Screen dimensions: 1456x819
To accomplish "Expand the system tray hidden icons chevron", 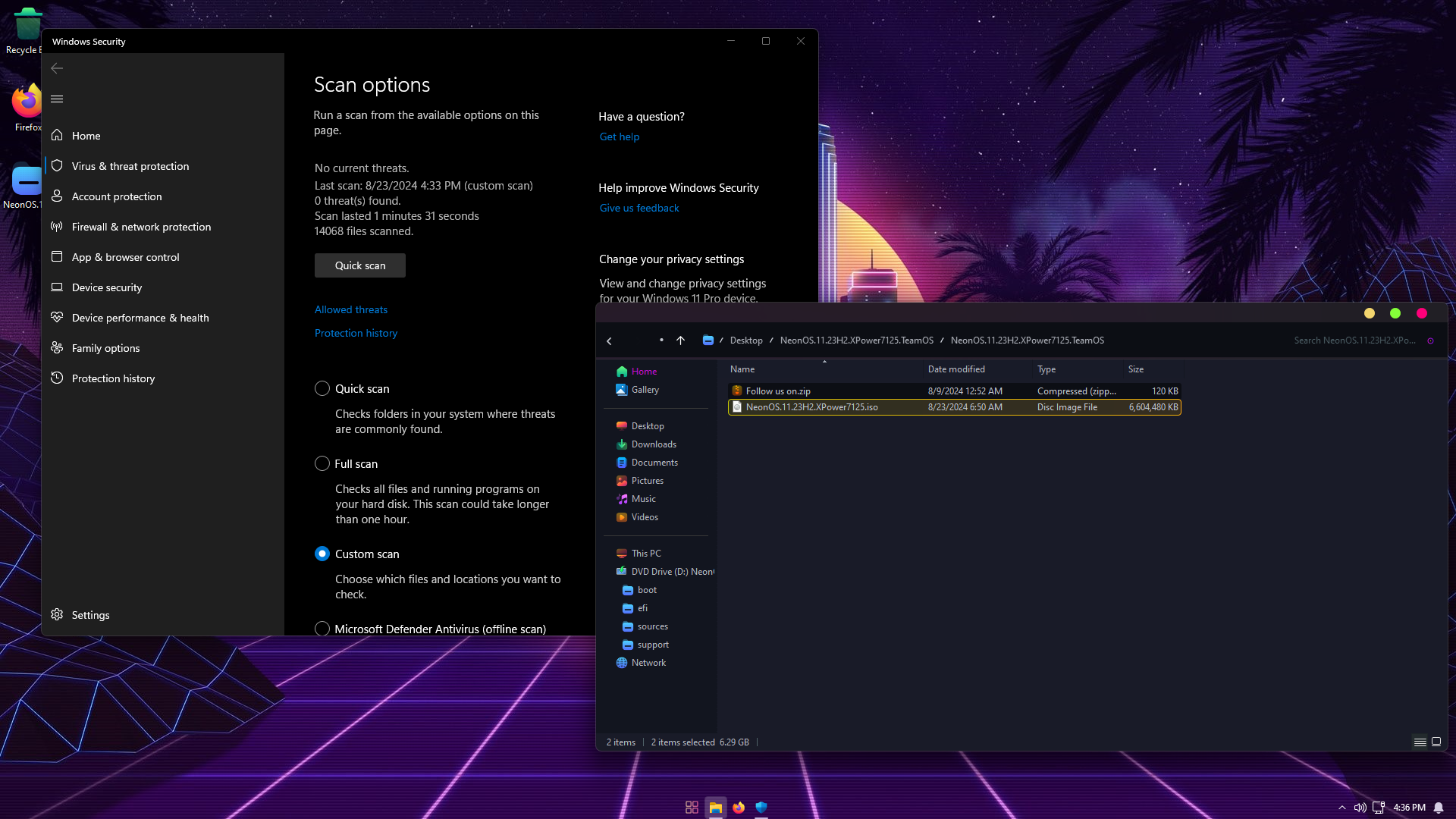I will (1342, 808).
